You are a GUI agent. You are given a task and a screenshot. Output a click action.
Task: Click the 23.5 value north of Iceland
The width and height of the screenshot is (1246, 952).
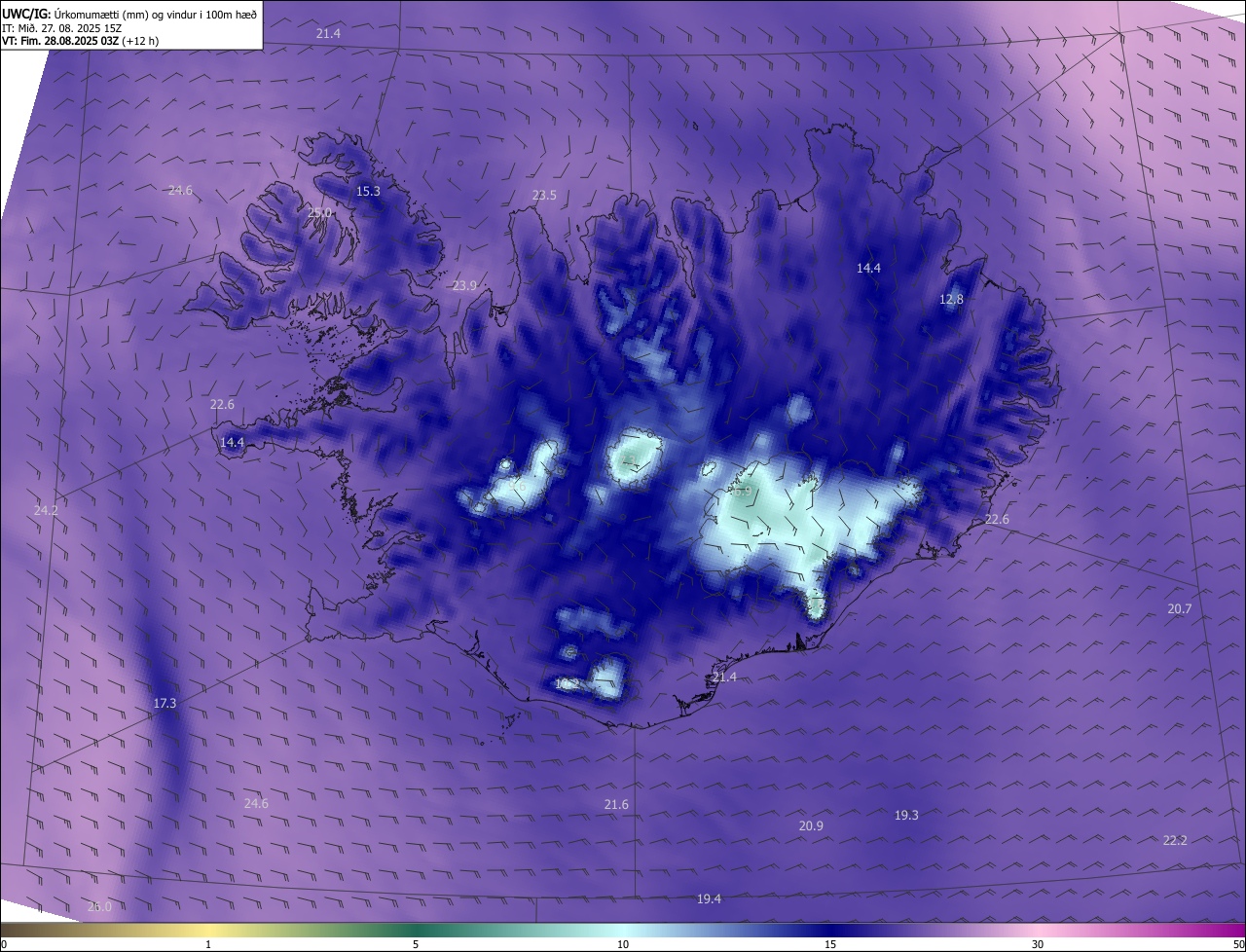pos(544,196)
